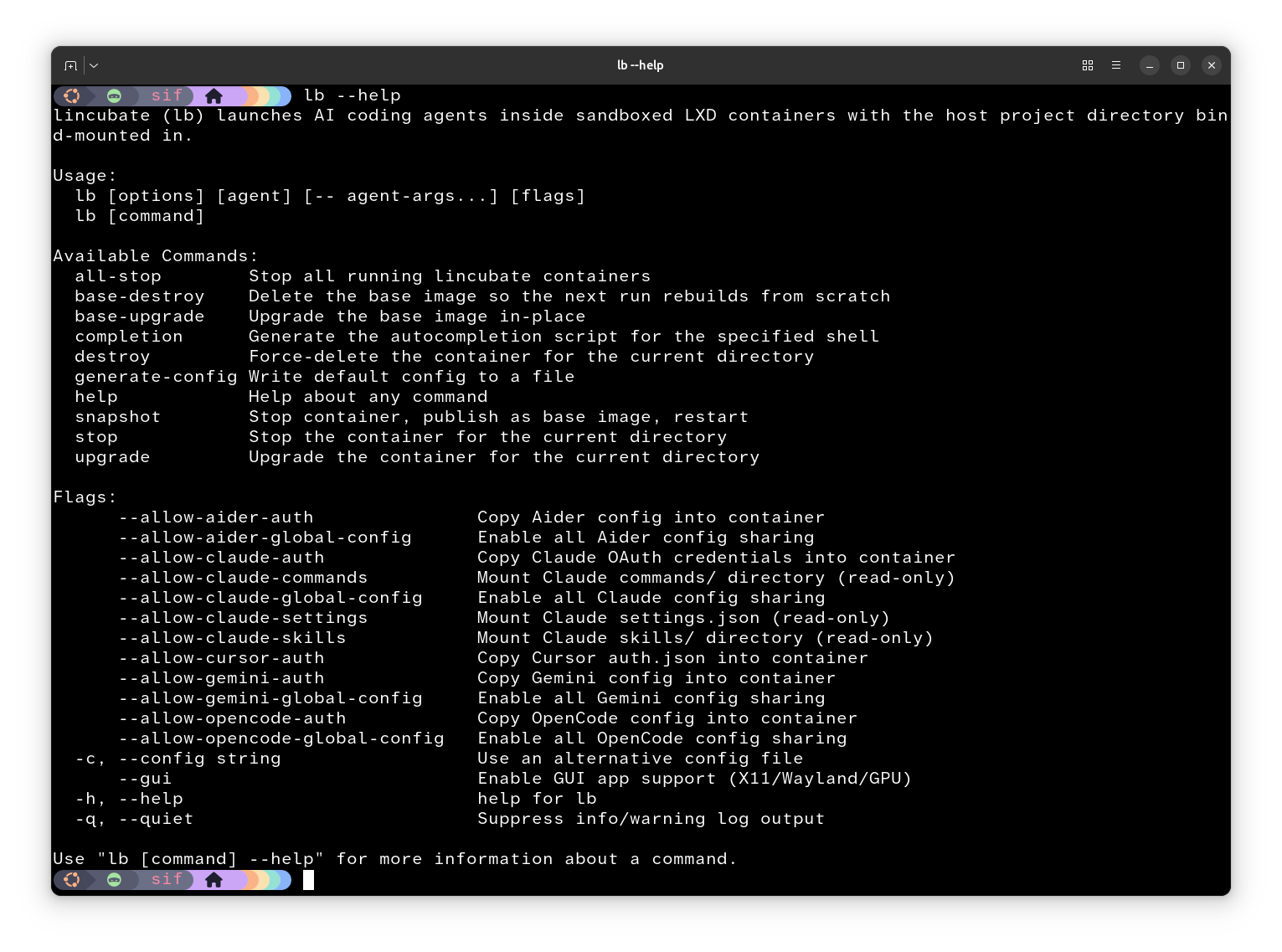Open the new-tab dropdown arrow in the title bar

coord(94,65)
